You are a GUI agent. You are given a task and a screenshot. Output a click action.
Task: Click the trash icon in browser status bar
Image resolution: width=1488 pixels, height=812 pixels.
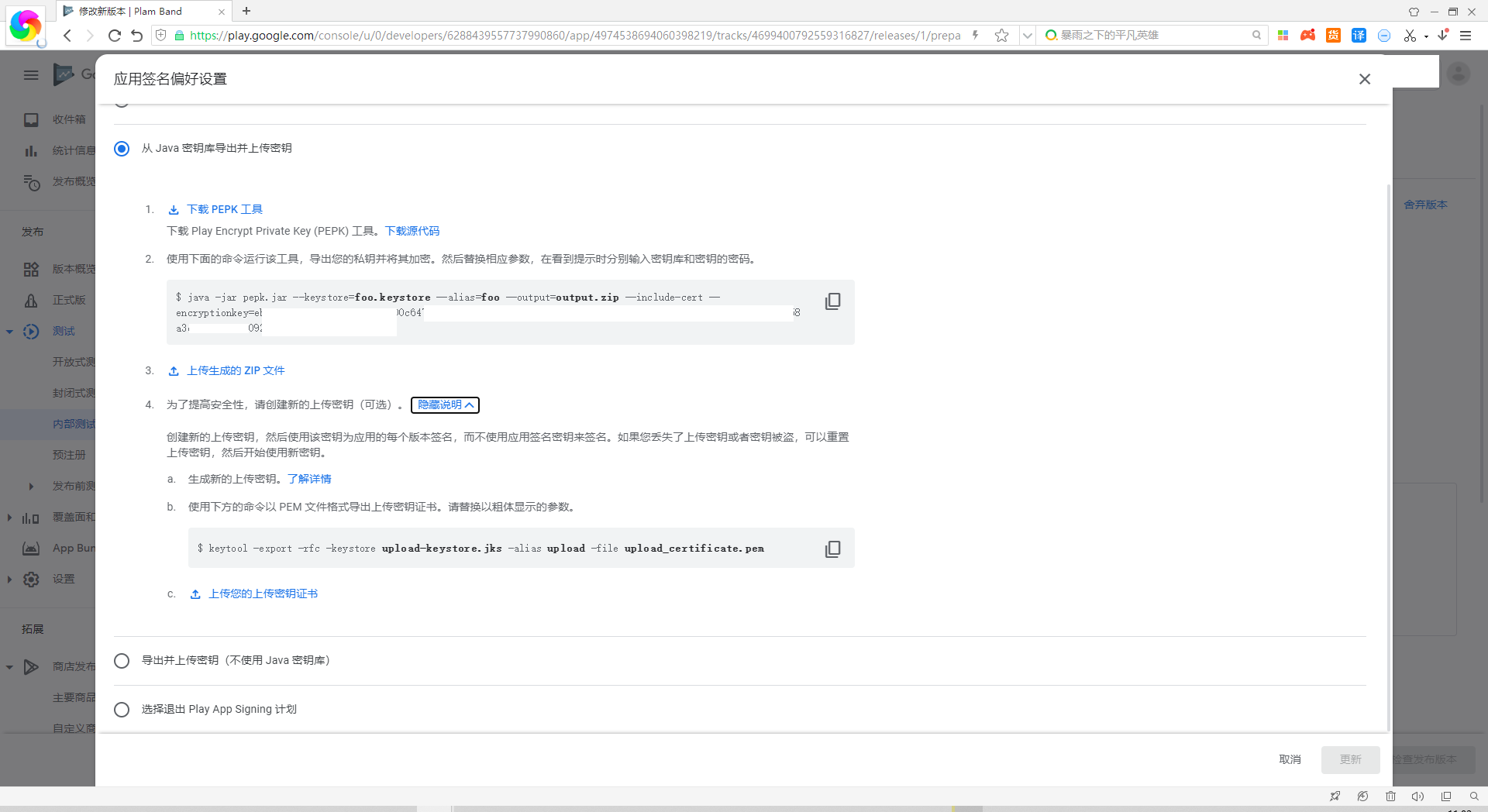click(x=1390, y=797)
